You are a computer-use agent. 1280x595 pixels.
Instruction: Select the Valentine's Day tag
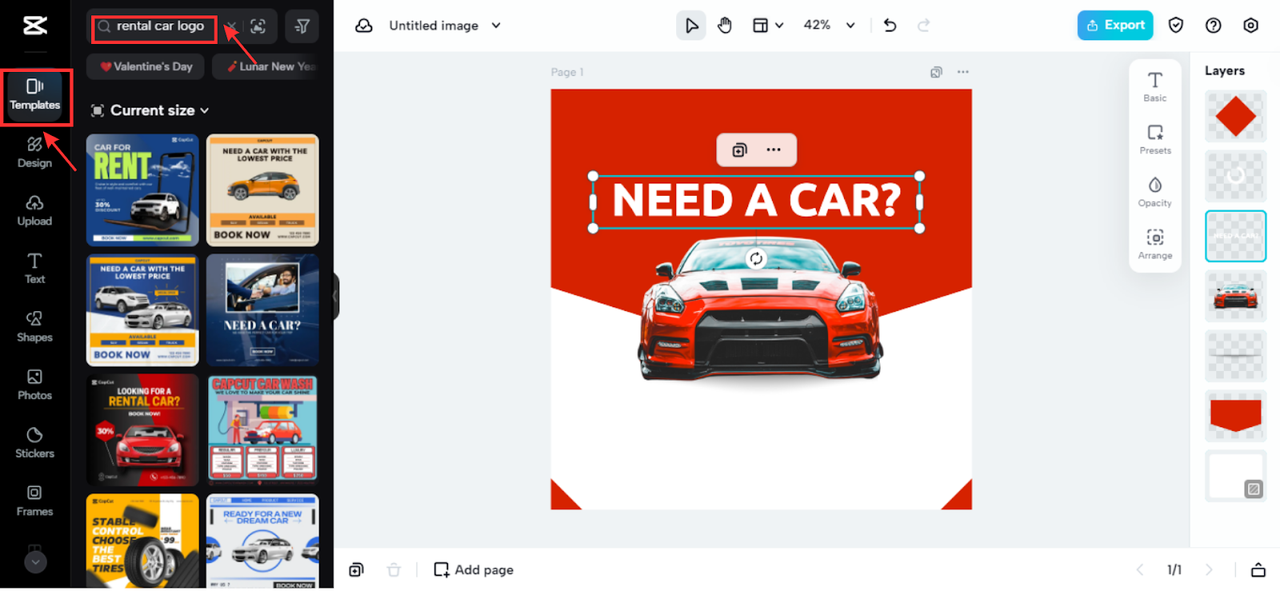(x=146, y=67)
